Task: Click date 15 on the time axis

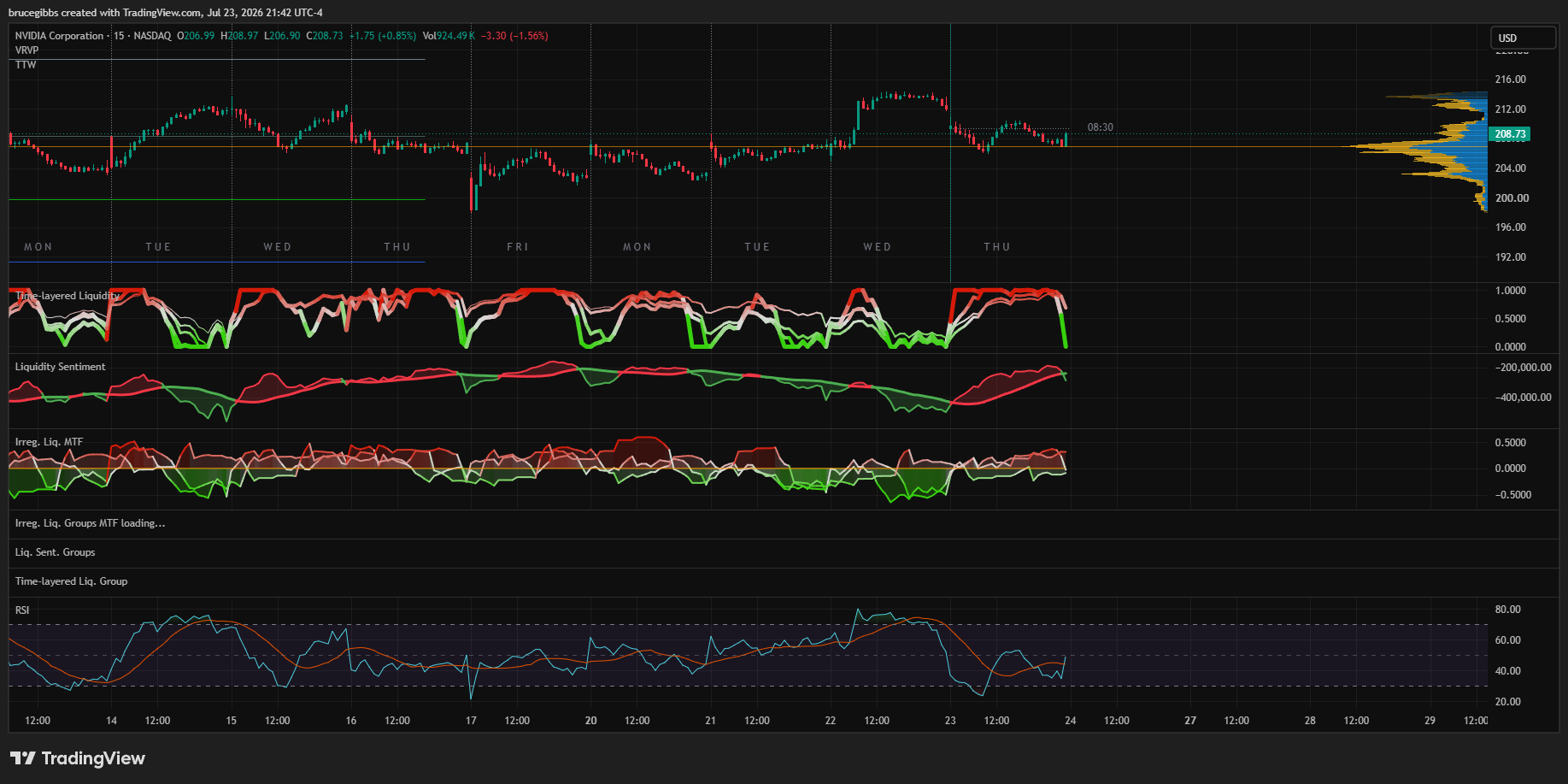Action: [231, 721]
